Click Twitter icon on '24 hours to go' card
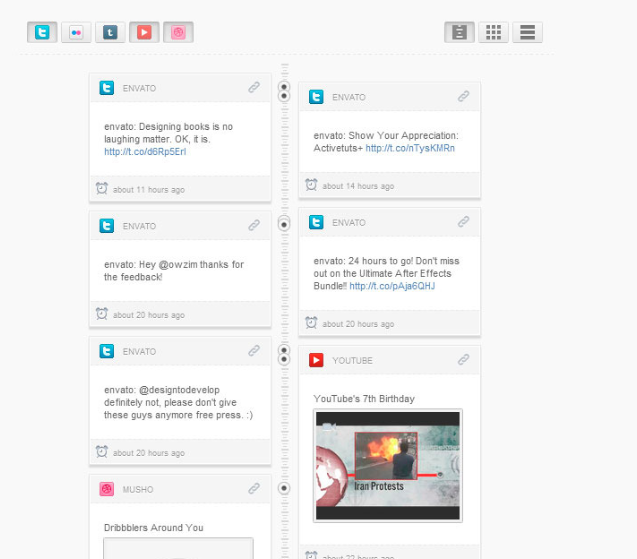The width and height of the screenshot is (637, 559). (316, 222)
